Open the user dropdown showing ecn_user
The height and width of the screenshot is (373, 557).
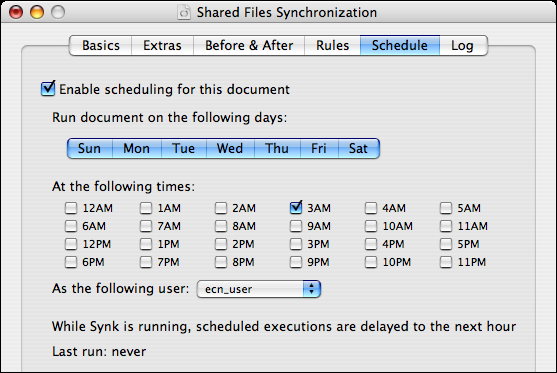pos(259,289)
